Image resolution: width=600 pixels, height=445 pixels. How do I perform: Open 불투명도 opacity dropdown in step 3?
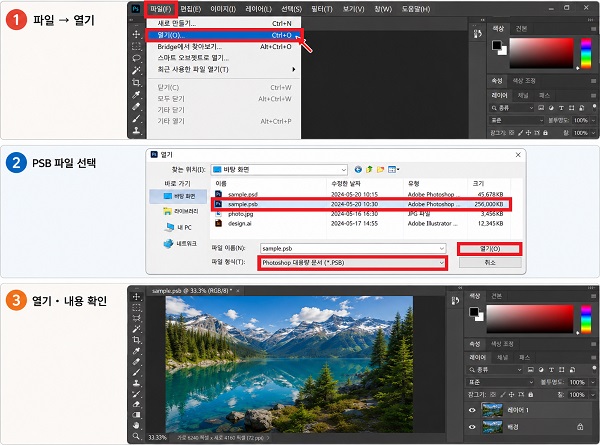pos(593,382)
